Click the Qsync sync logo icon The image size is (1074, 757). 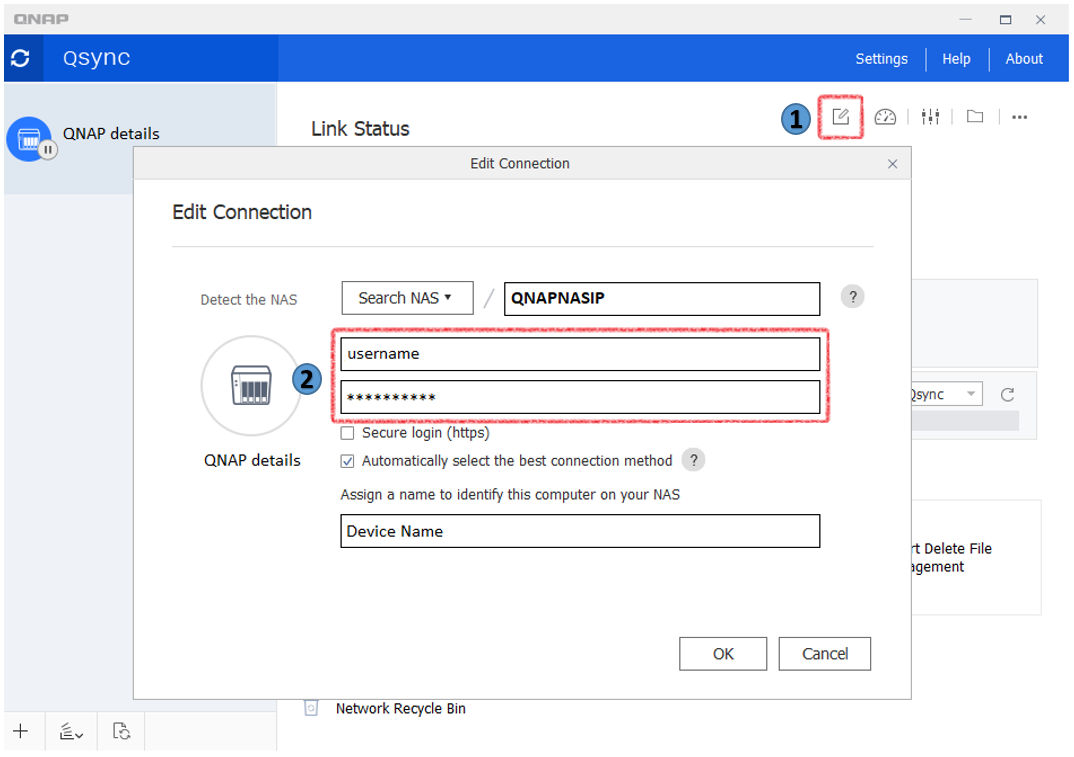(x=21, y=58)
